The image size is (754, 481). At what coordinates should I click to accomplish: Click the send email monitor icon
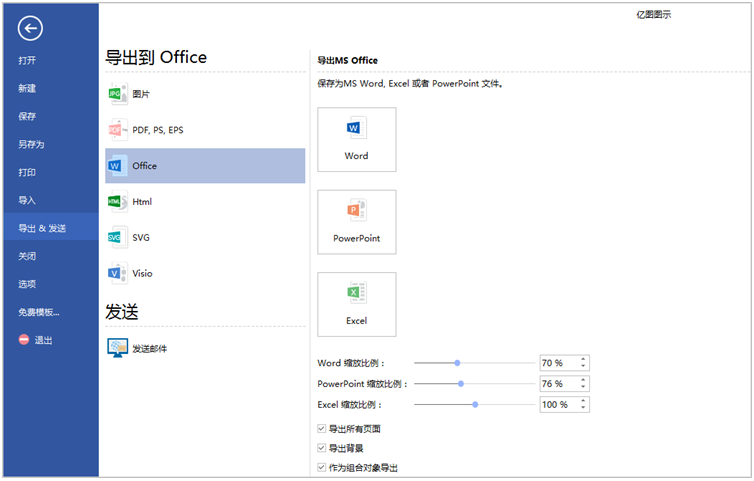tap(117, 348)
